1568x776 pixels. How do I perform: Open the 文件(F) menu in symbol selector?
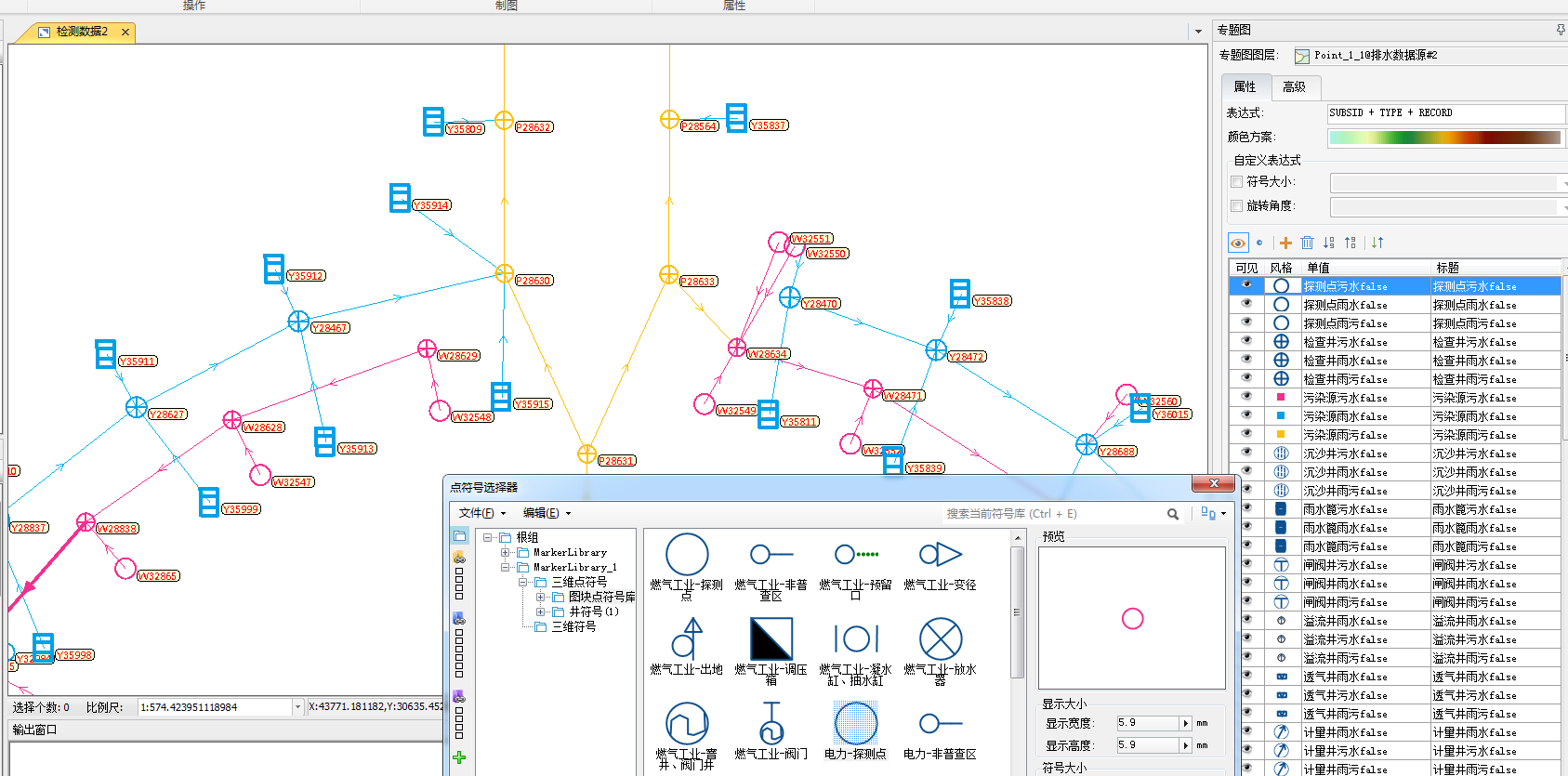pos(481,513)
